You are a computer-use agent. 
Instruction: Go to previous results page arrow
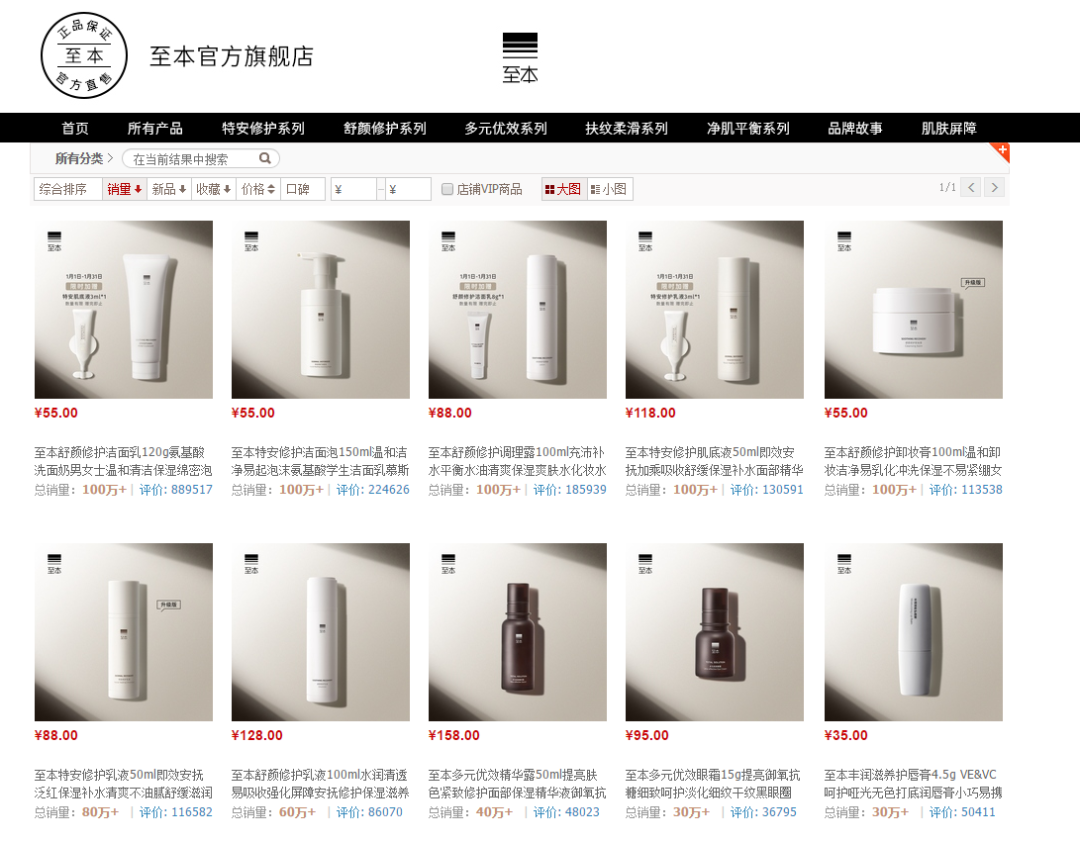point(970,187)
